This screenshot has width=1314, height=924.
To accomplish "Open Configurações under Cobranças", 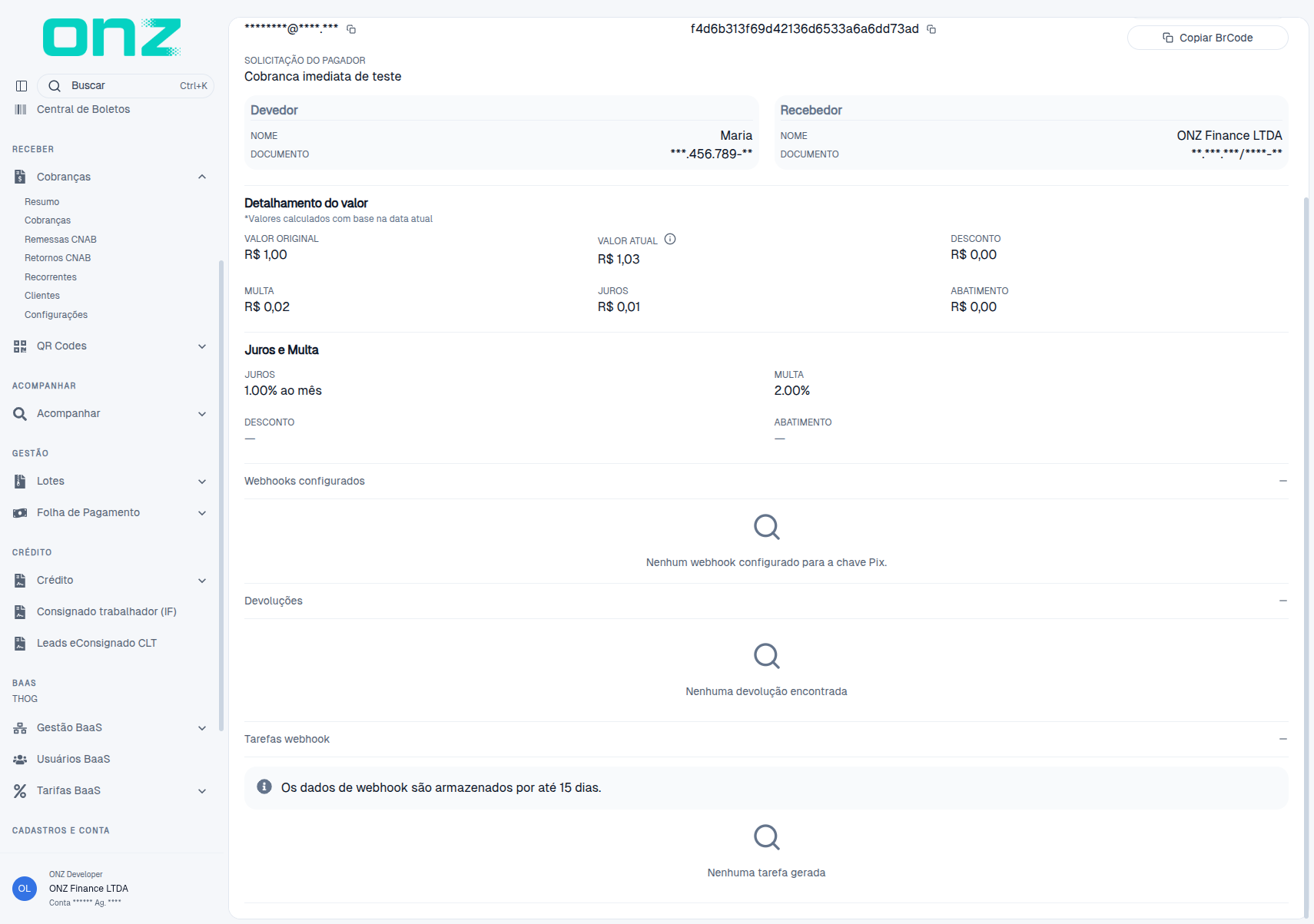I will [56, 315].
